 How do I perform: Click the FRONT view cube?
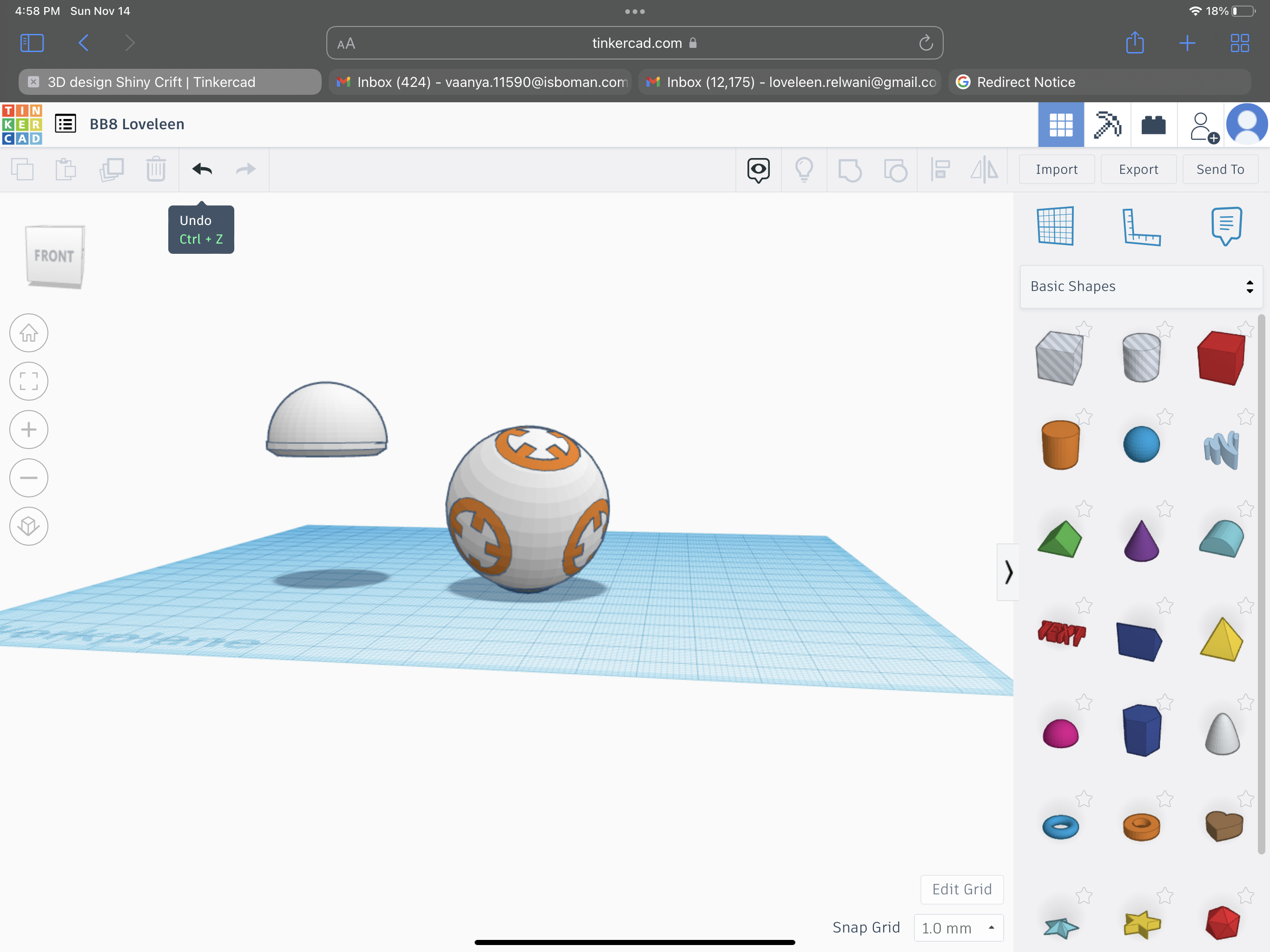click(54, 256)
